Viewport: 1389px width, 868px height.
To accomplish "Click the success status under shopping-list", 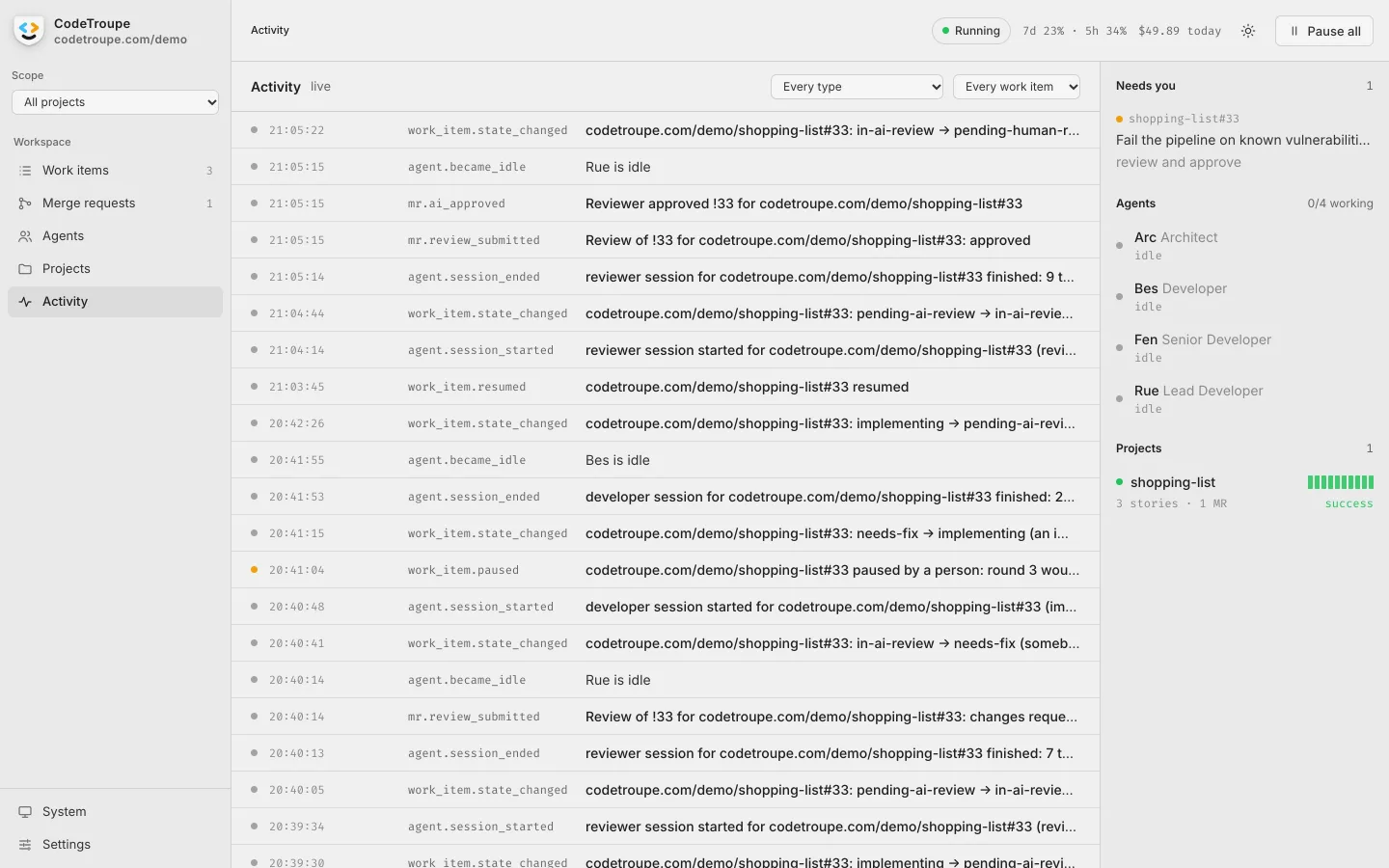I will point(1348,503).
